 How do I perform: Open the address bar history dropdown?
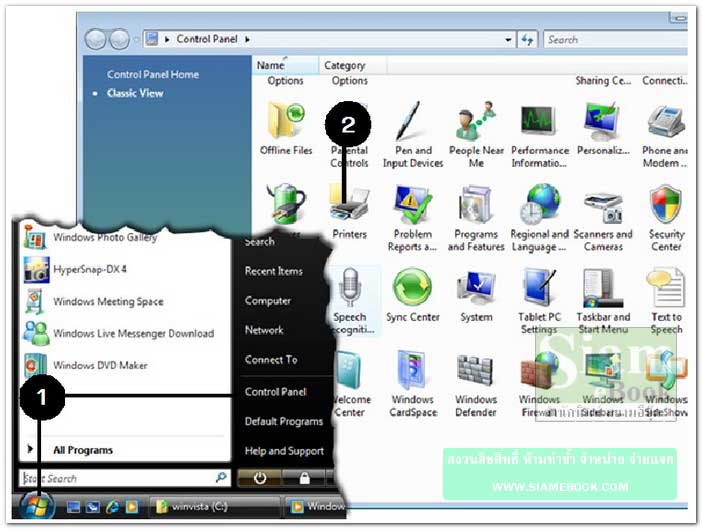(508, 39)
